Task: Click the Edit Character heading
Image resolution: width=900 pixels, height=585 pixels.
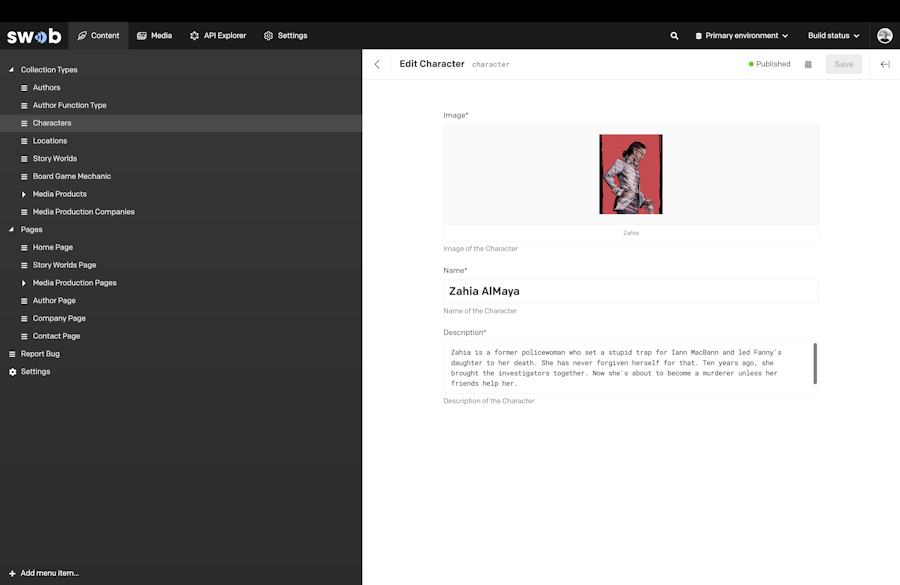Action: coord(432,64)
